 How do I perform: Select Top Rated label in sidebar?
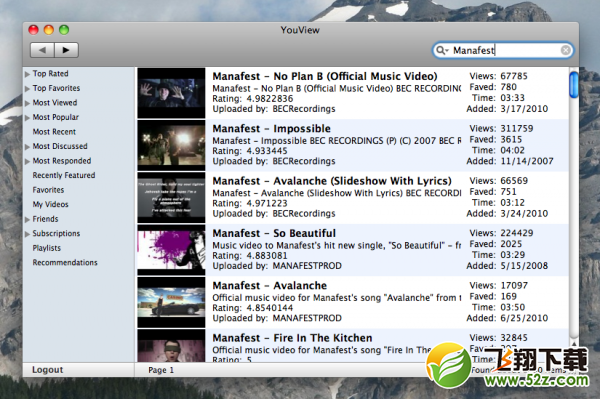pyautogui.click(x=51, y=73)
